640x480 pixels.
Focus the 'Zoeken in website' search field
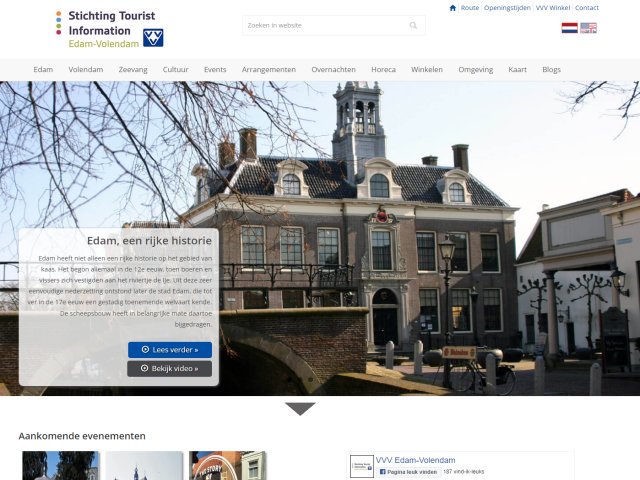coord(325,25)
